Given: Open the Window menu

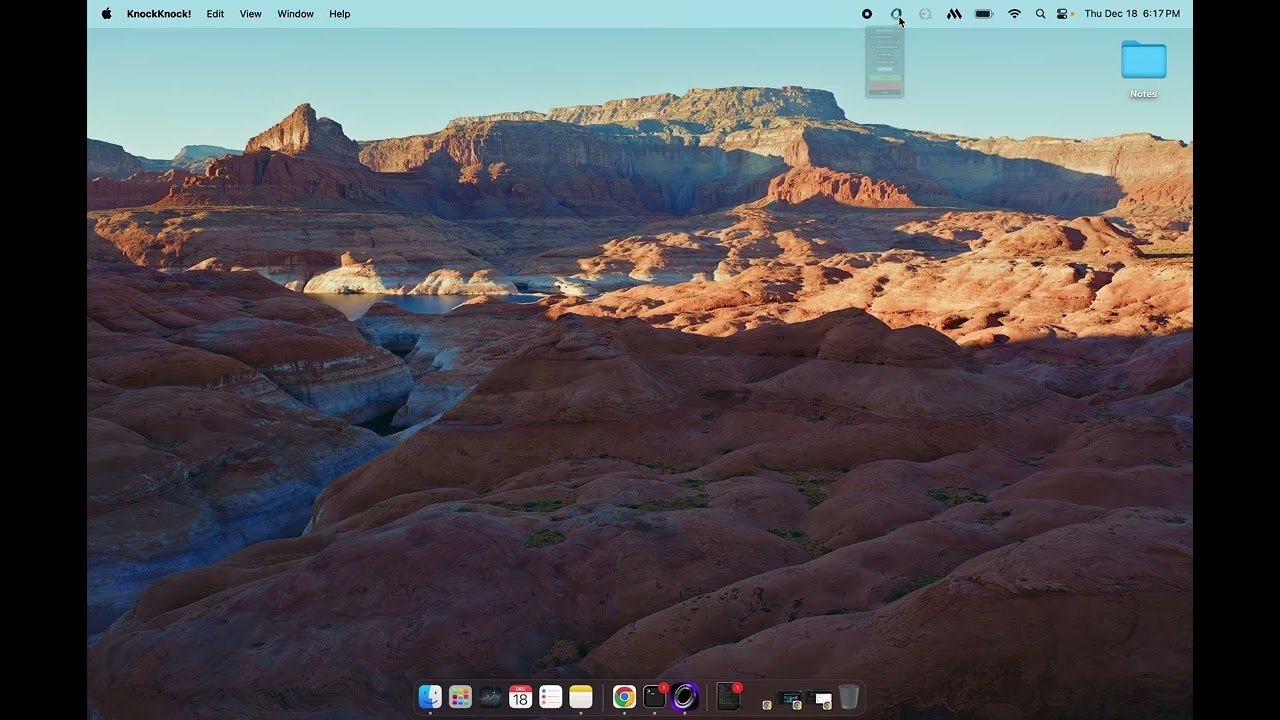Looking at the screenshot, I should pyautogui.click(x=295, y=14).
